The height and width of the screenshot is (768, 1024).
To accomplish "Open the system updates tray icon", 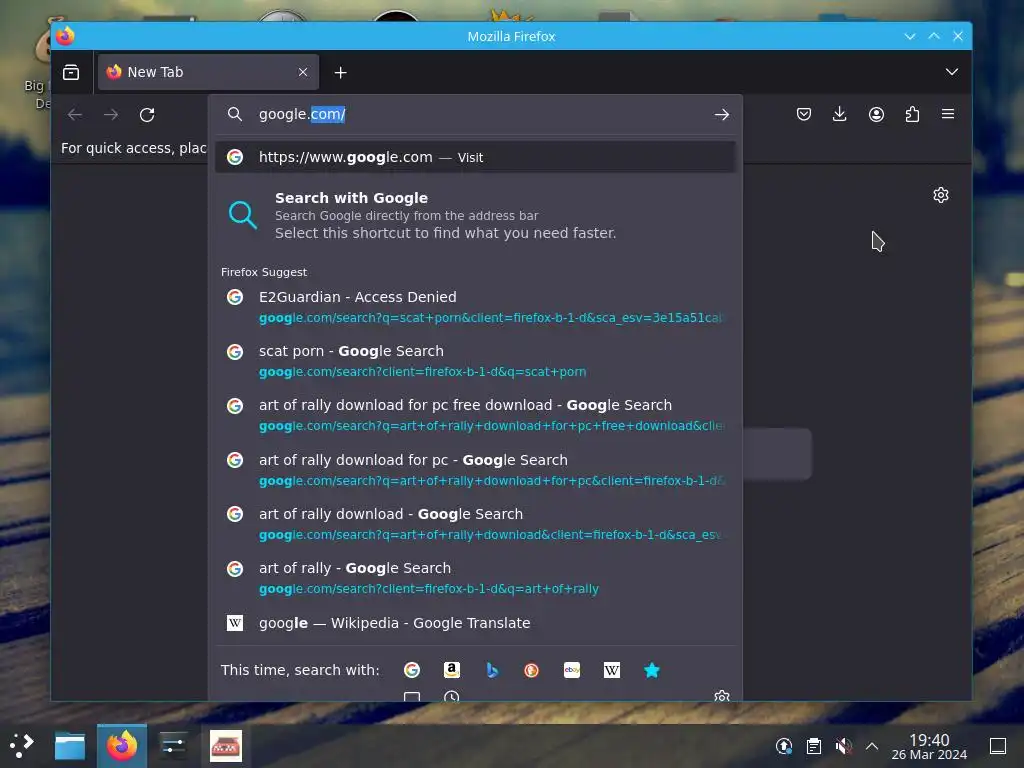I will 784,745.
